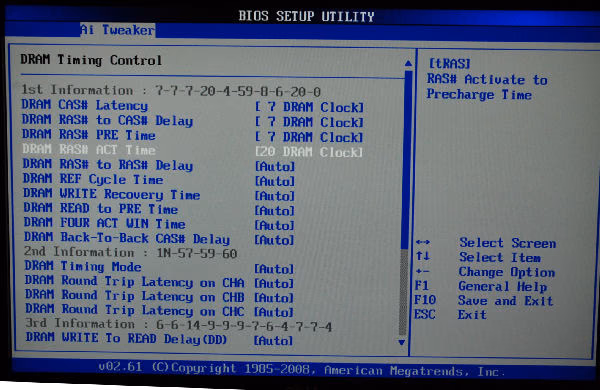600x390 pixels.
Task: Open RAS# to RAS# Delay Auto value
Action: pos(275,166)
